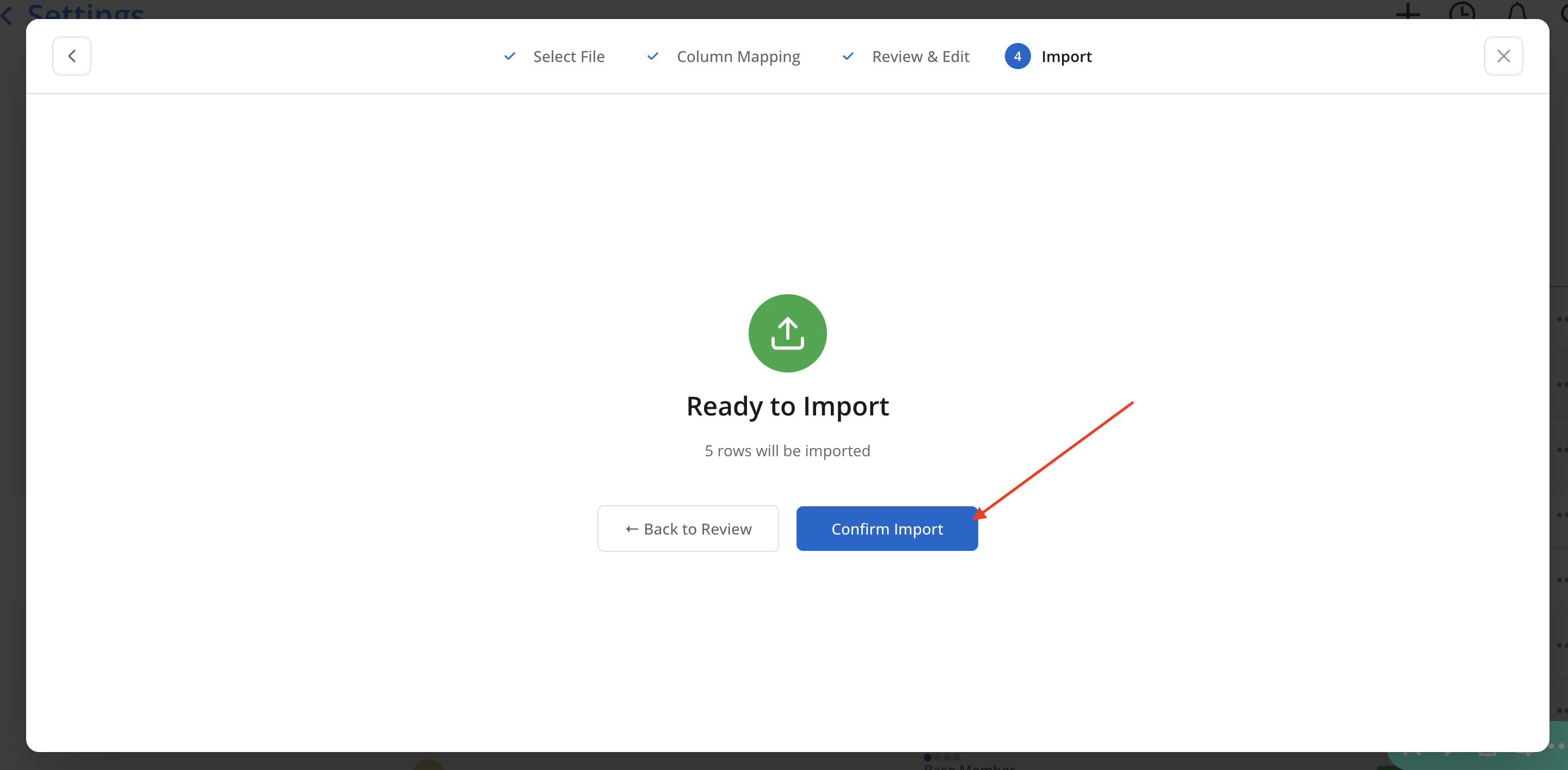
Task: Click the checkmark beside Column Mapping
Action: [x=652, y=56]
